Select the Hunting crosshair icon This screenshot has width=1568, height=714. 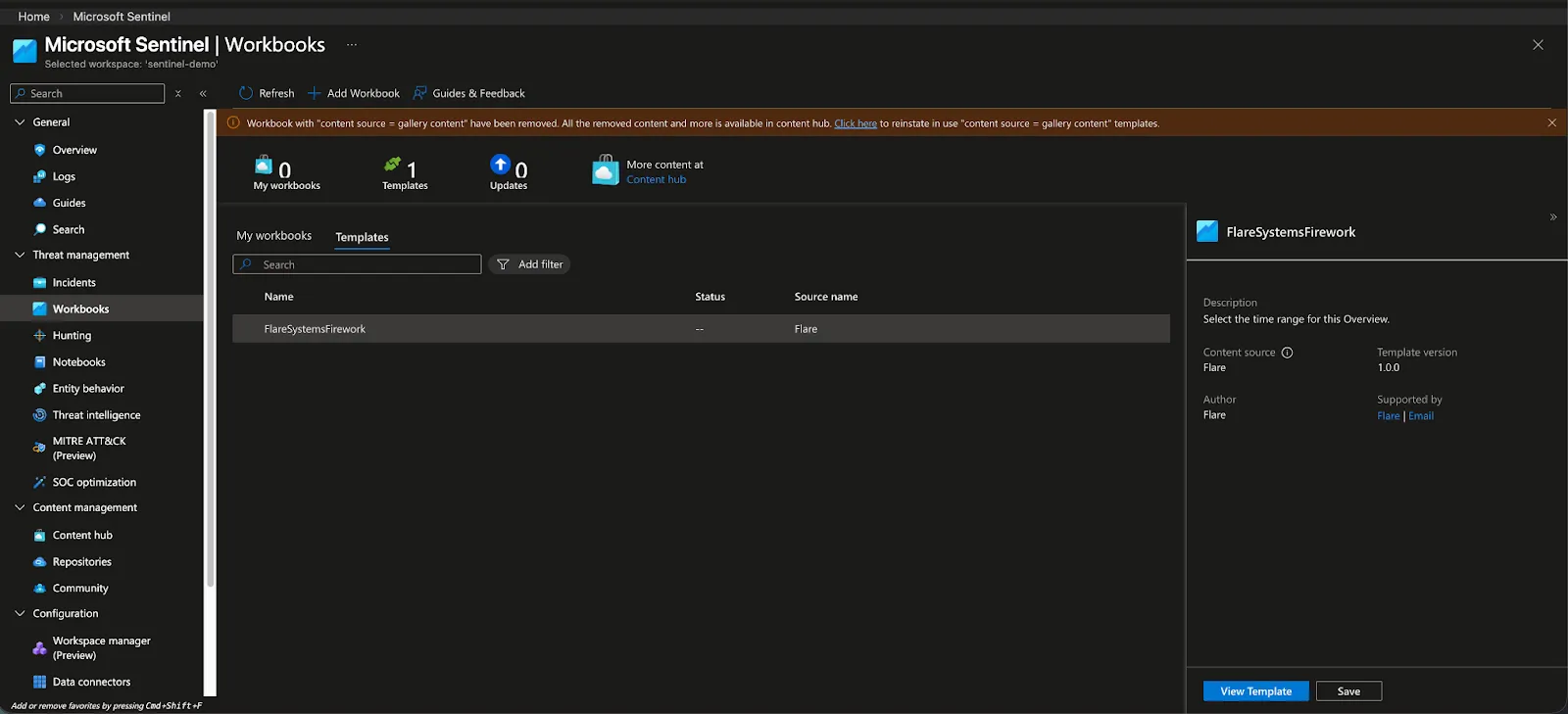tap(39, 336)
